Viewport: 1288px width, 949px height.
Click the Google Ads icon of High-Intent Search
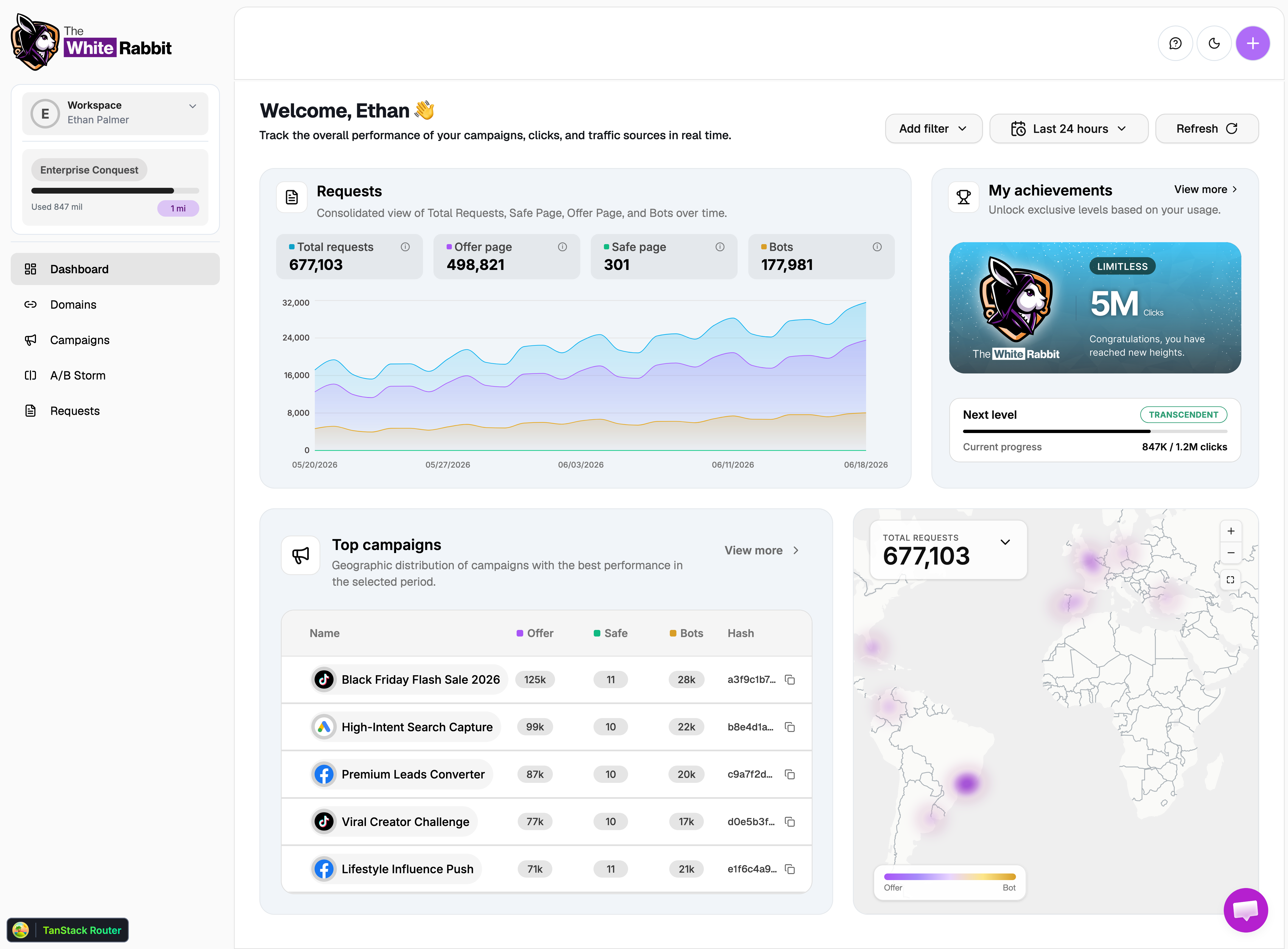click(x=324, y=727)
